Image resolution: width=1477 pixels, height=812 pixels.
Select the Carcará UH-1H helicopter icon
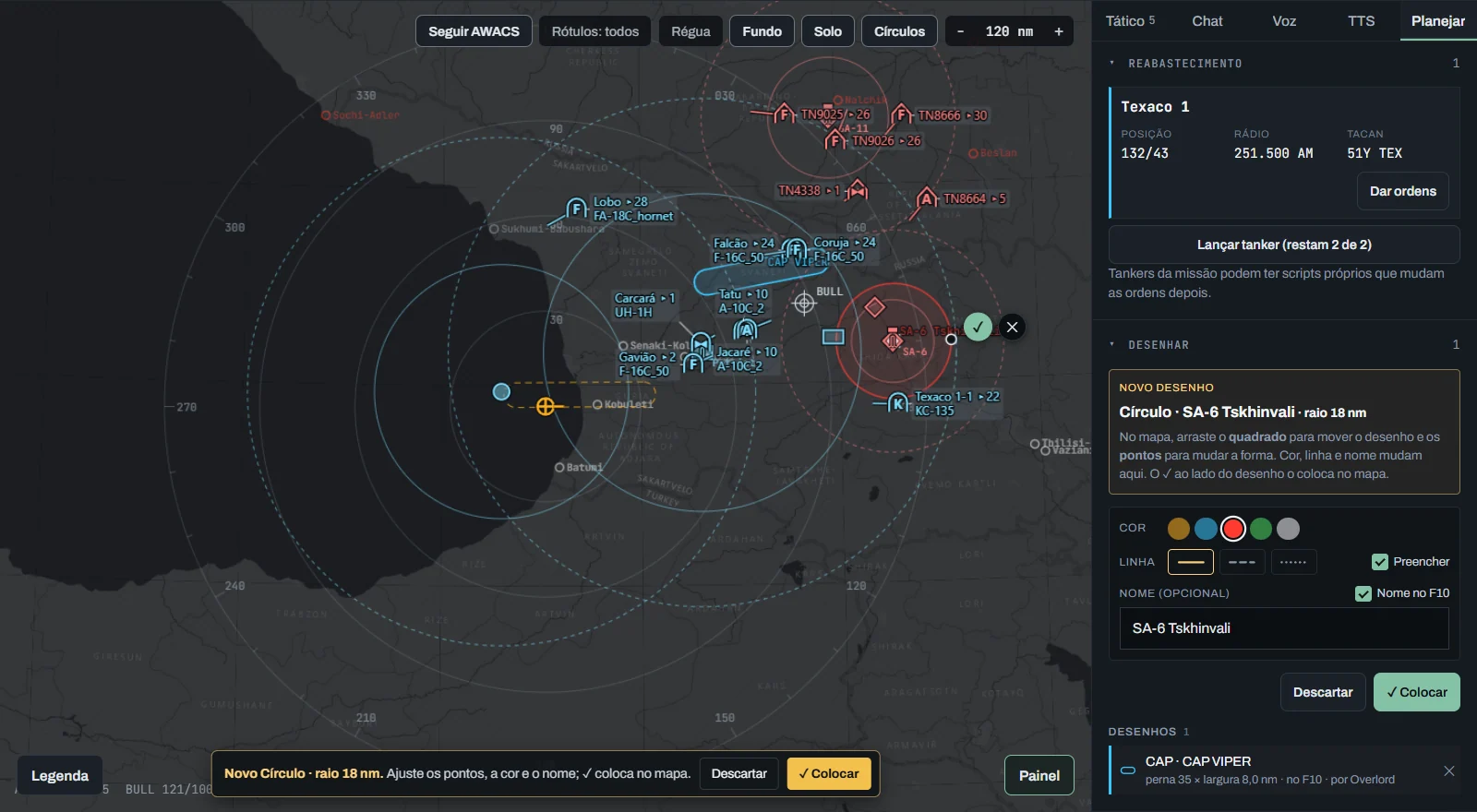702,343
